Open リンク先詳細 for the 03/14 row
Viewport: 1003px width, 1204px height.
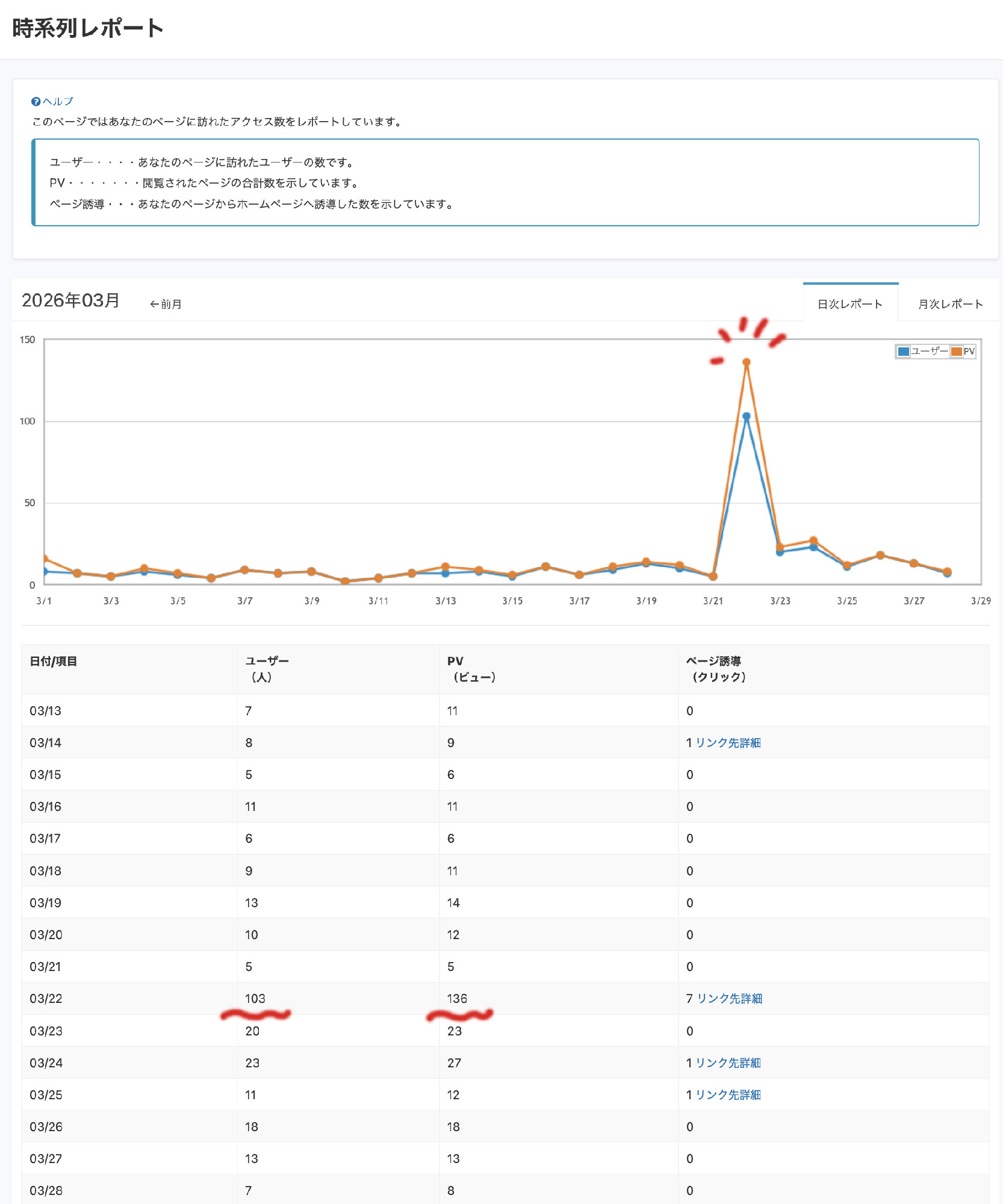tap(728, 743)
